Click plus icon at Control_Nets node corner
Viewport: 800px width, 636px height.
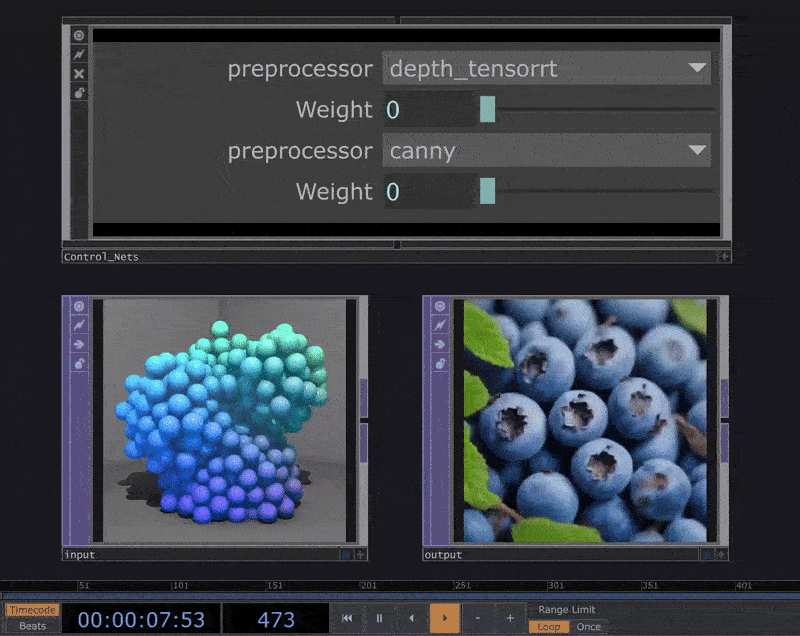tap(723, 257)
